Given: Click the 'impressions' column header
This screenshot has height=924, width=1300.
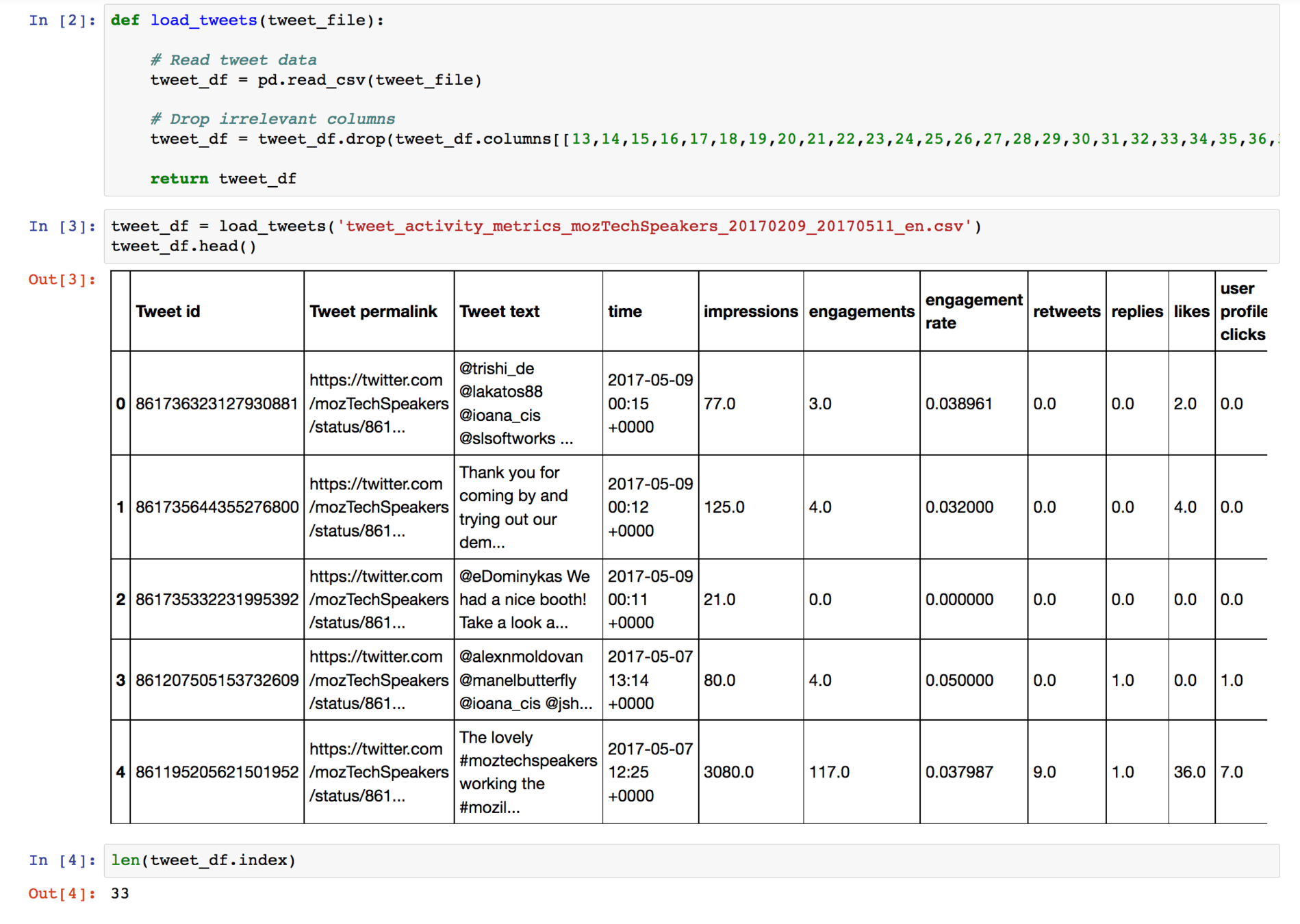Looking at the screenshot, I should pos(751,311).
